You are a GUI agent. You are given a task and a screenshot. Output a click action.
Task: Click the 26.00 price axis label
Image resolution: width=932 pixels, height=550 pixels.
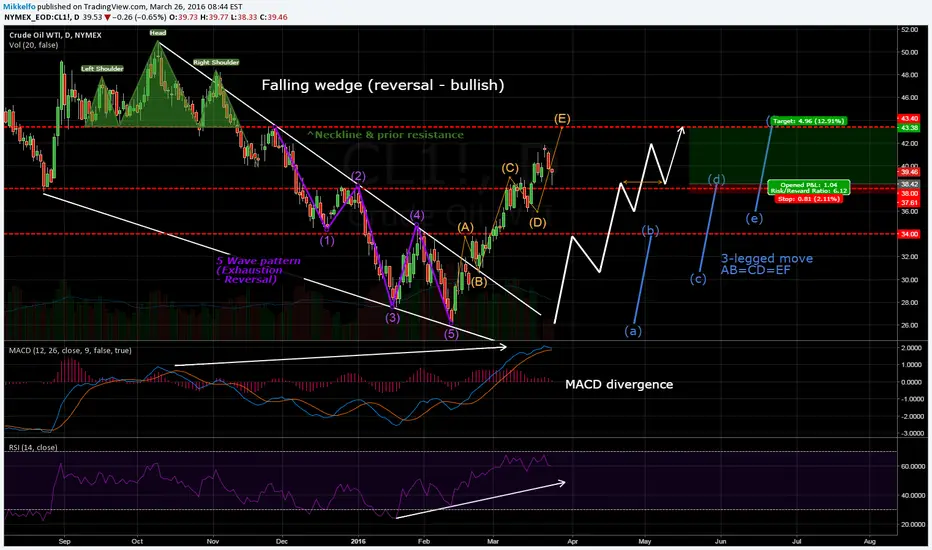tap(909, 326)
